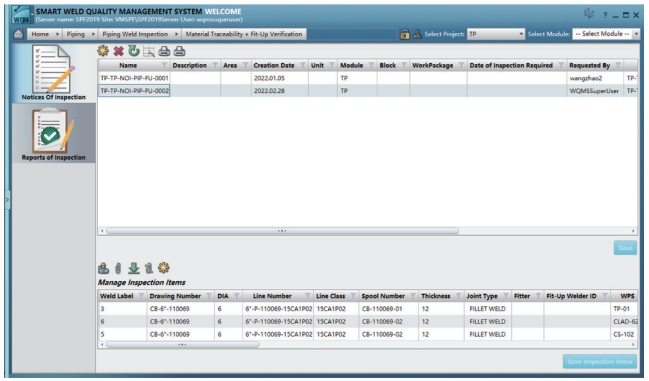649x381 pixels.
Task: Expand the arrow after Piping breadcrumb
Action: tap(94, 34)
